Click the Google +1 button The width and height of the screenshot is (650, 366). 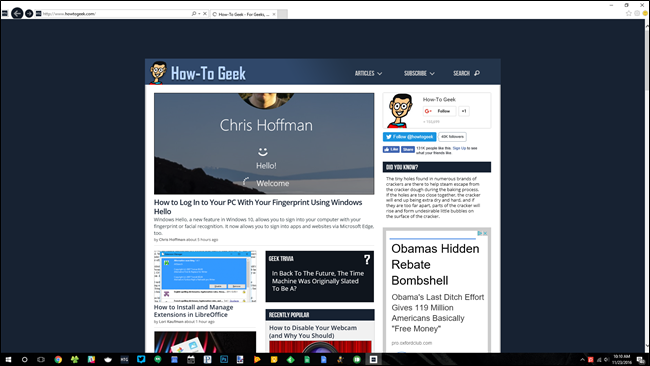pos(464,111)
